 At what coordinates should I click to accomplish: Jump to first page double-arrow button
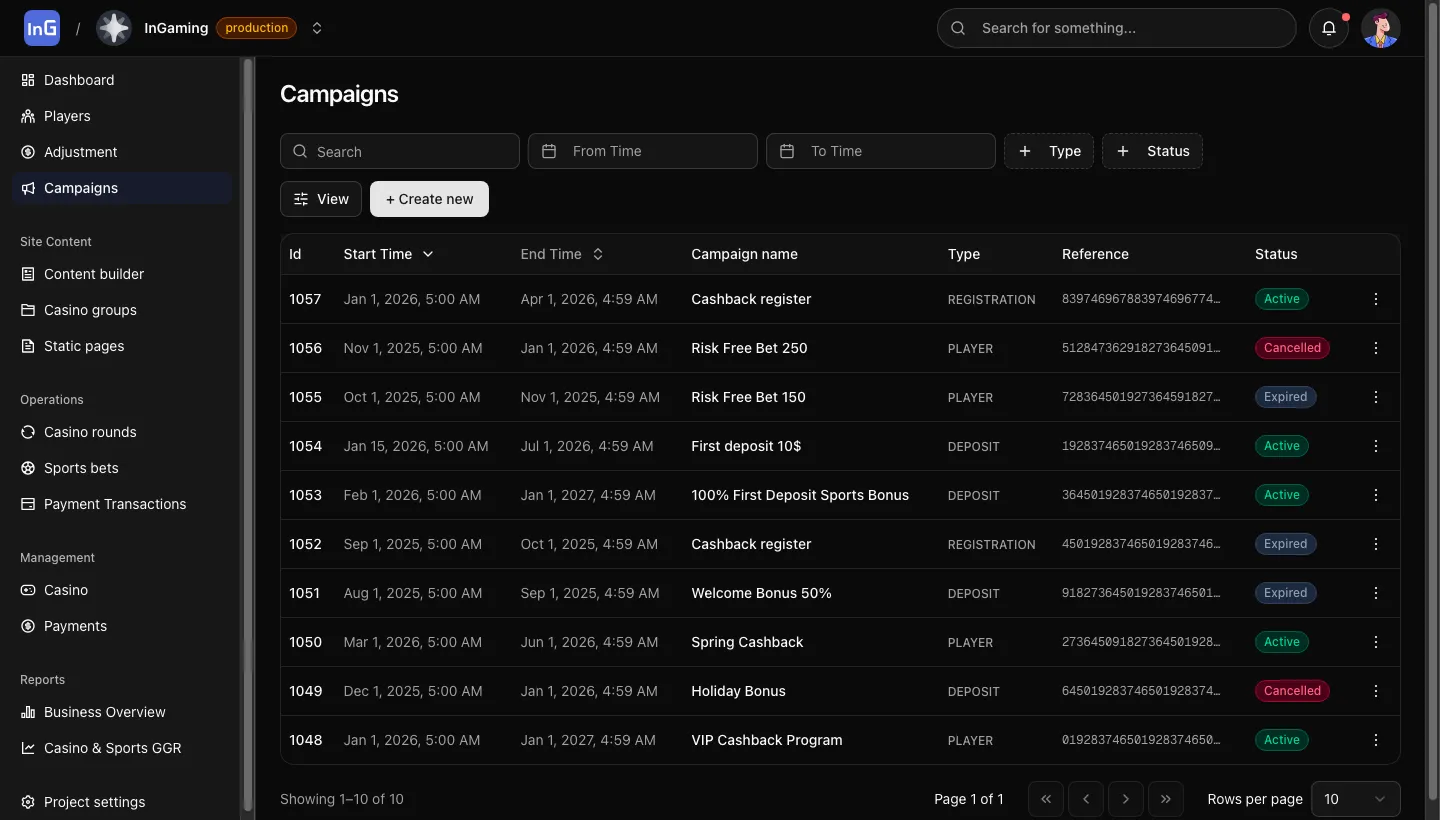click(1046, 799)
